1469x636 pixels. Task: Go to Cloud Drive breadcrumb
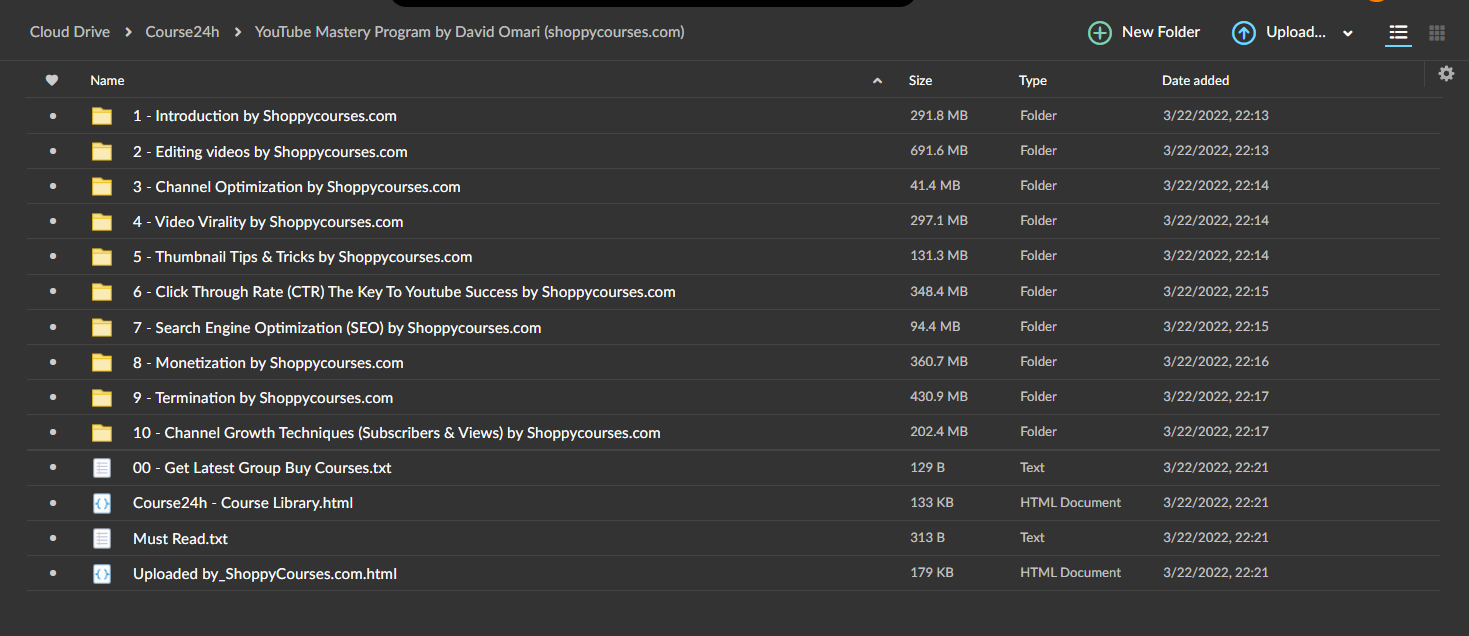tap(70, 32)
